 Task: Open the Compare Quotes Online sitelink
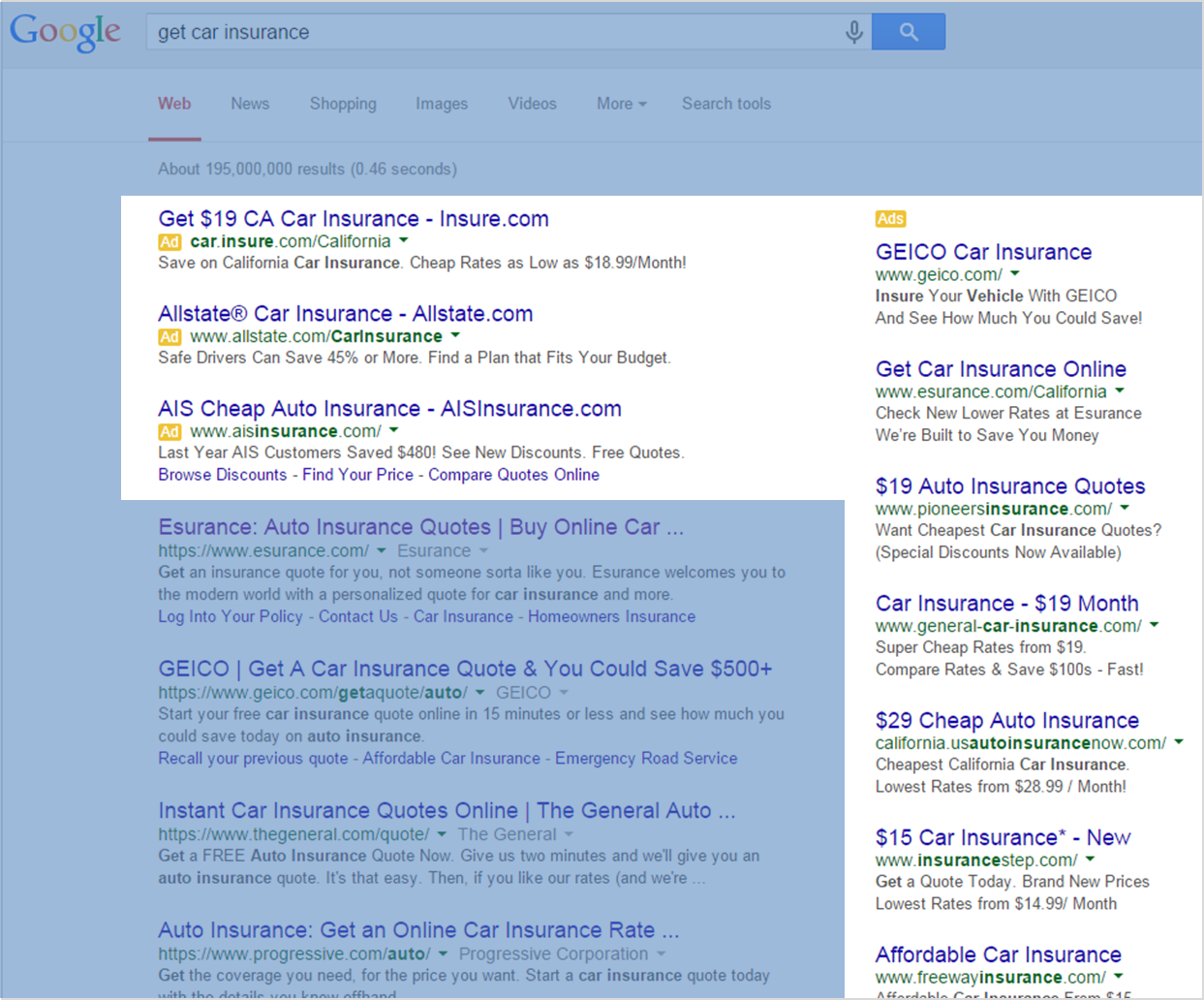[513, 475]
